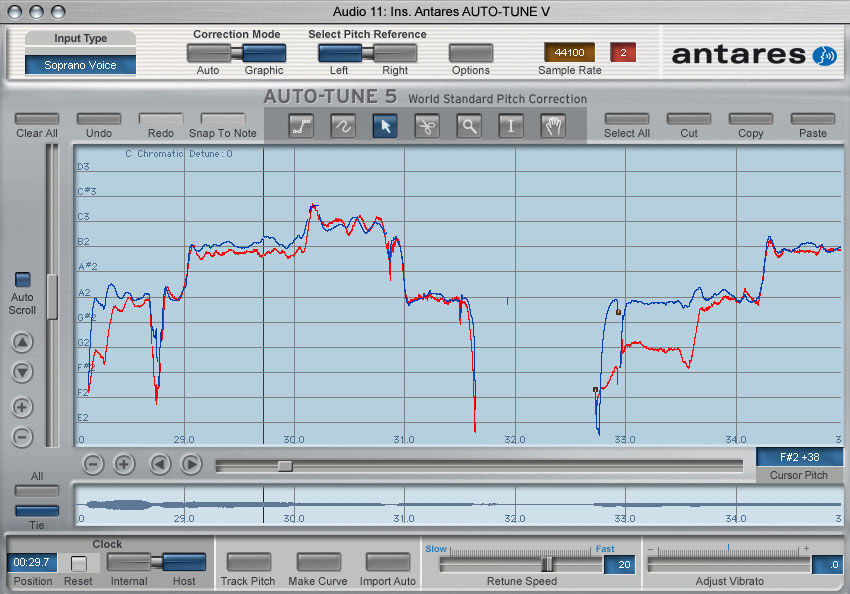Click the Adjust Vibrato value field
The image size is (850, 594).
[828, 564]
